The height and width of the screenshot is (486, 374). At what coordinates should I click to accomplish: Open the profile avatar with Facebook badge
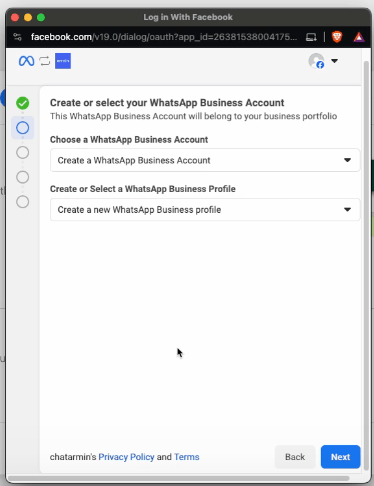pyautogui.click(x=316, y=61)
